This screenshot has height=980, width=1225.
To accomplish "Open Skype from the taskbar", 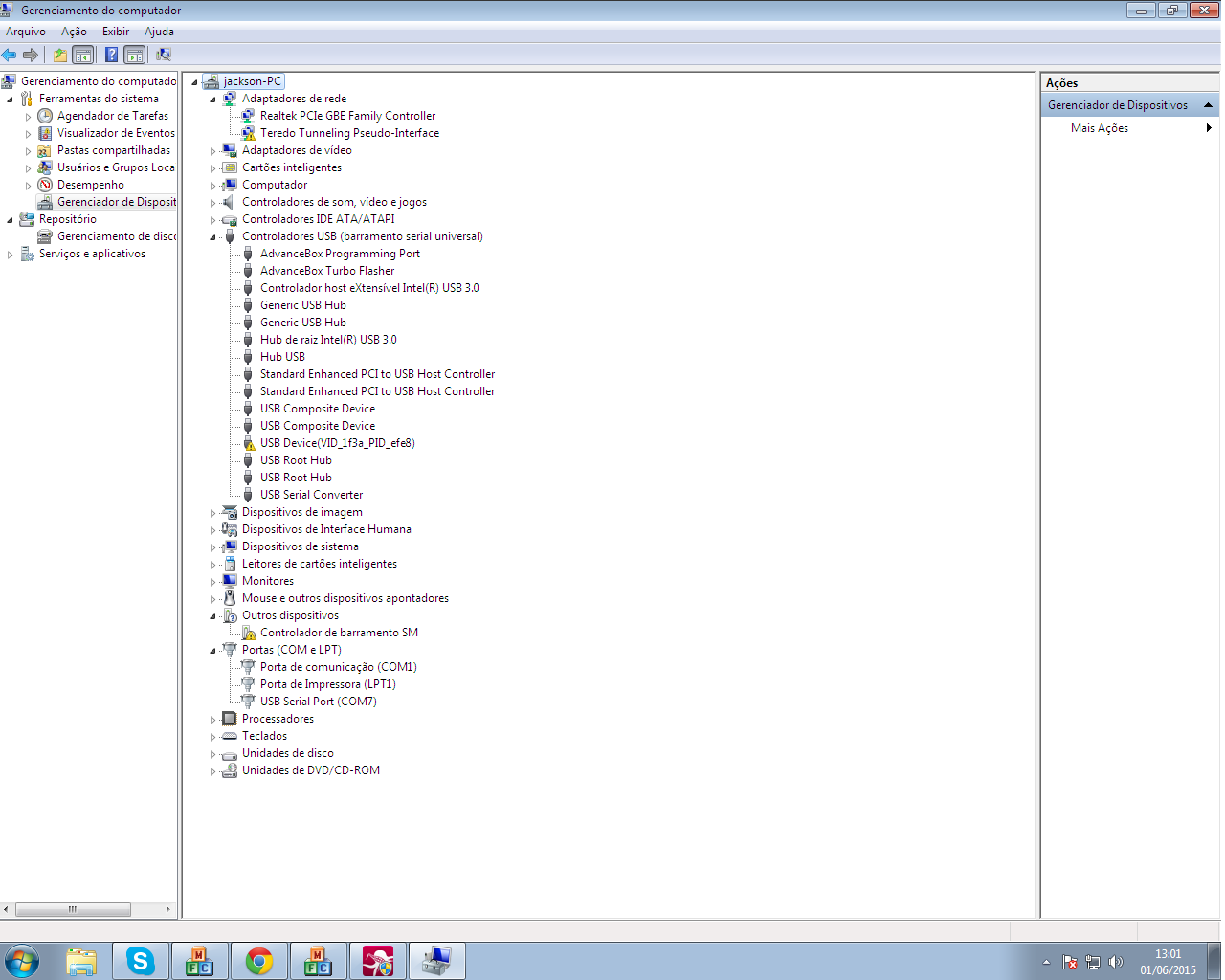I will tap(141, 961).
